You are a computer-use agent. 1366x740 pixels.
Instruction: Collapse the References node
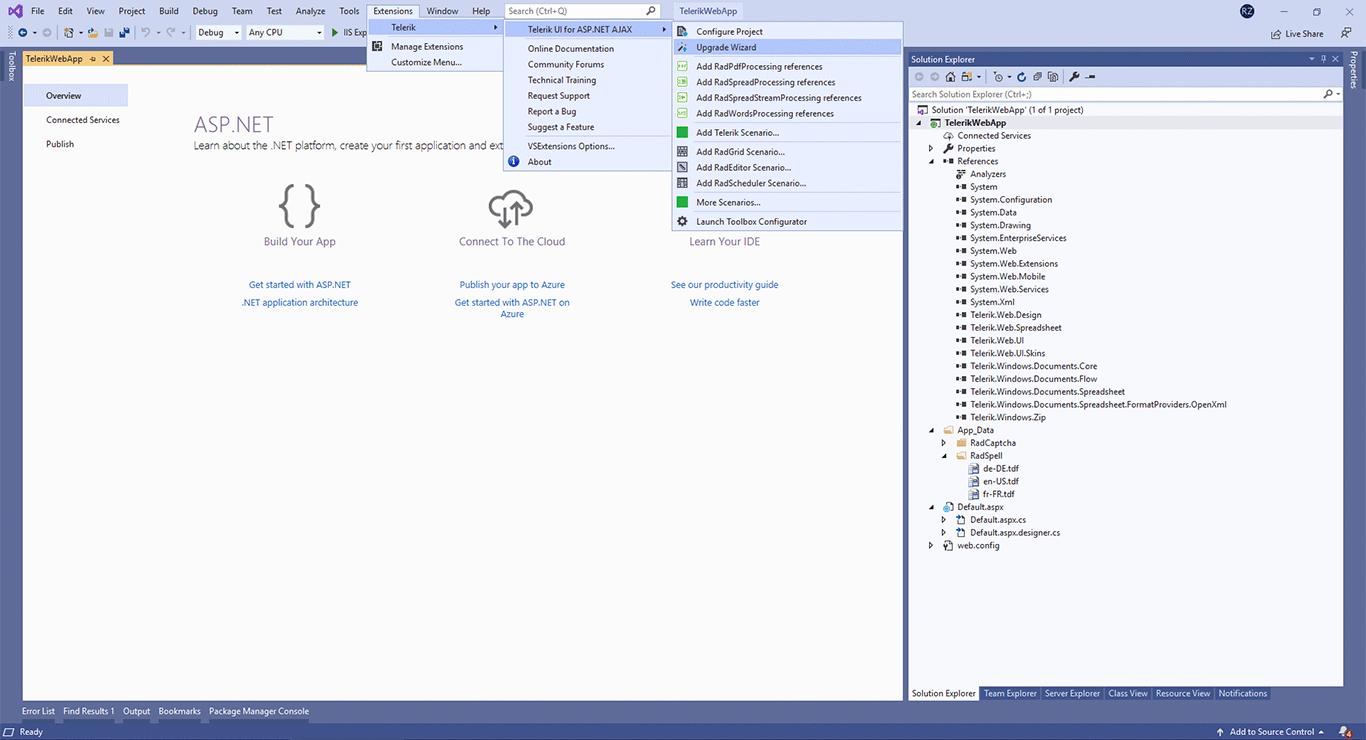coord(931,161)
